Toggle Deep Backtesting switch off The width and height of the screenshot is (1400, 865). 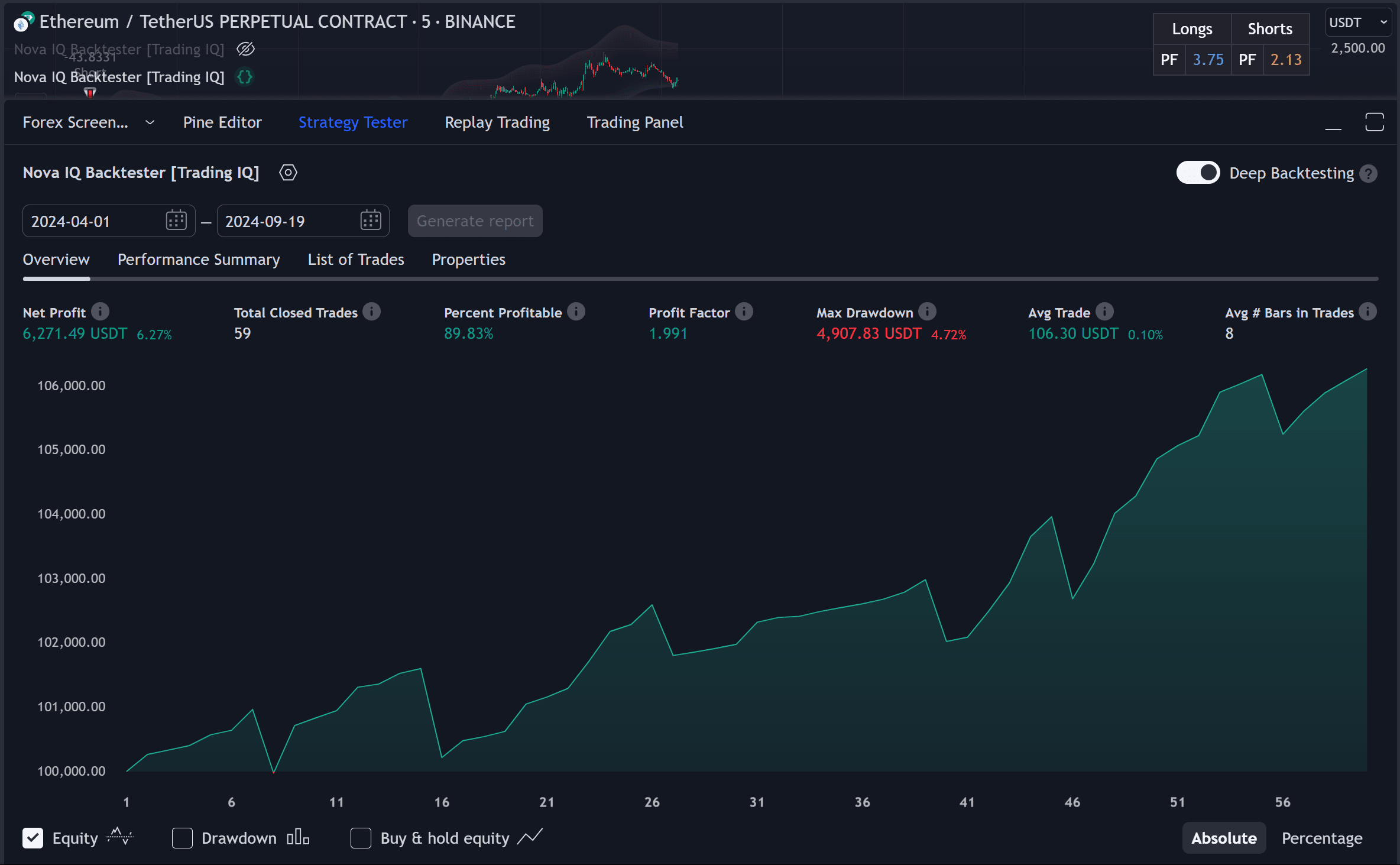1198,173
